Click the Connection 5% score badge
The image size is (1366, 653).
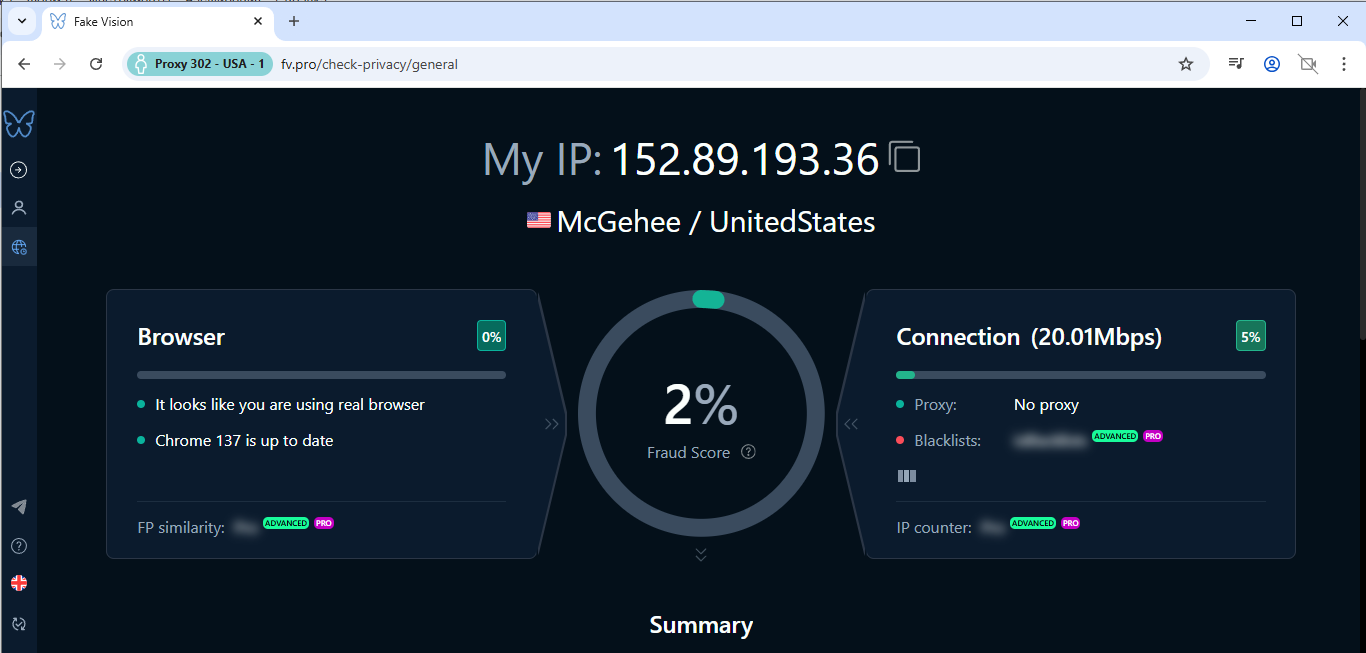tap(1251, 337)
